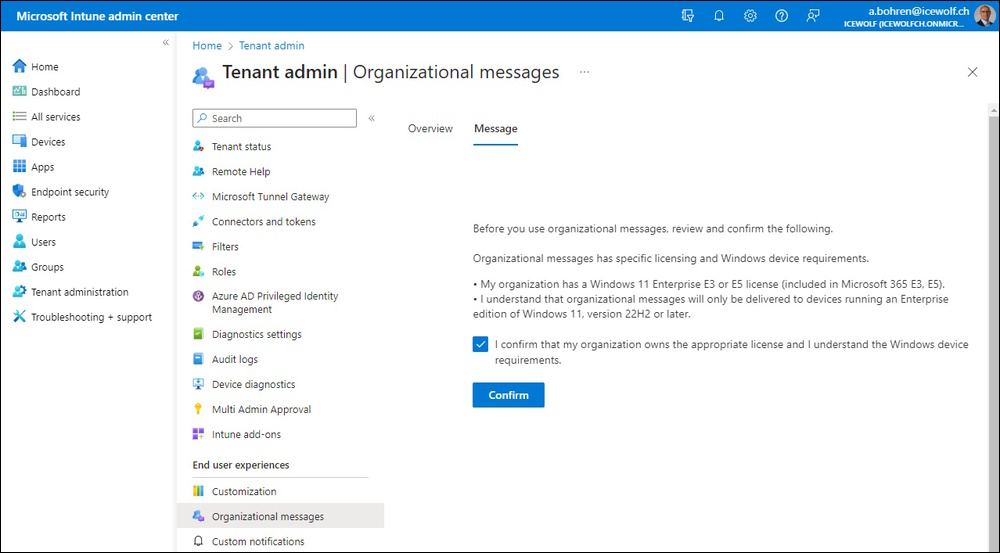Screen dimensions: 1000x553
Task: Click the Roles icon
Action: pyautogui.click(x=198, y=272)
